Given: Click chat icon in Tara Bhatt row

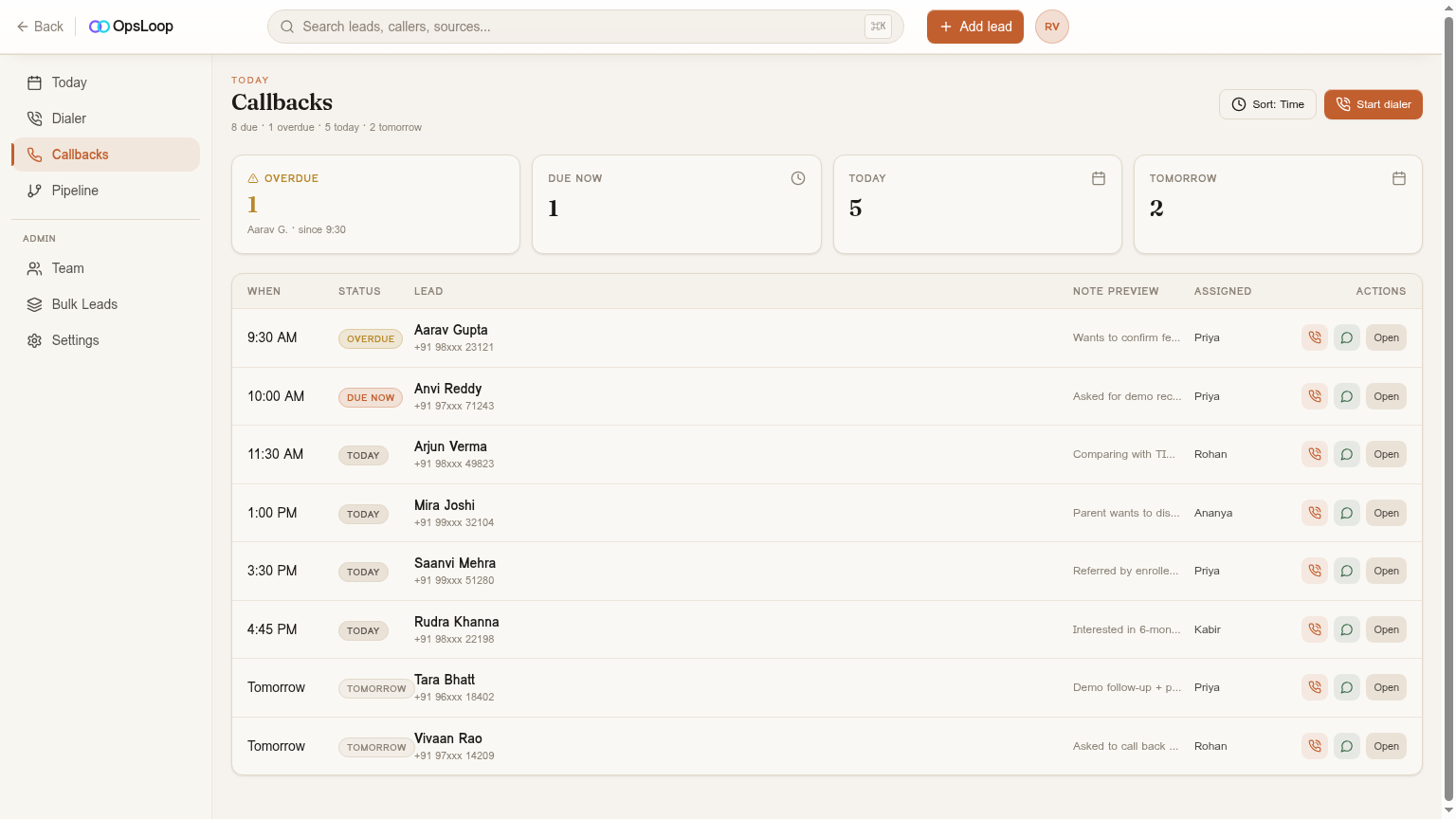Looking at the screenshot, I should point(1346,687).
